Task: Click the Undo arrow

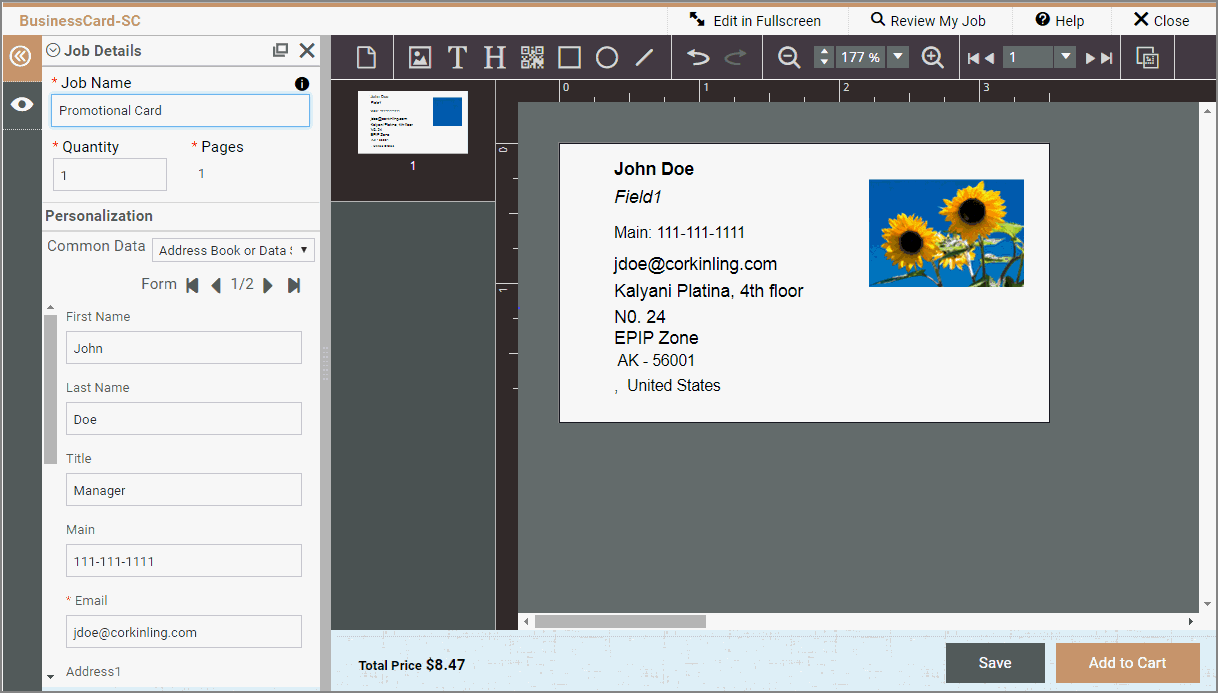Action: 698,58
